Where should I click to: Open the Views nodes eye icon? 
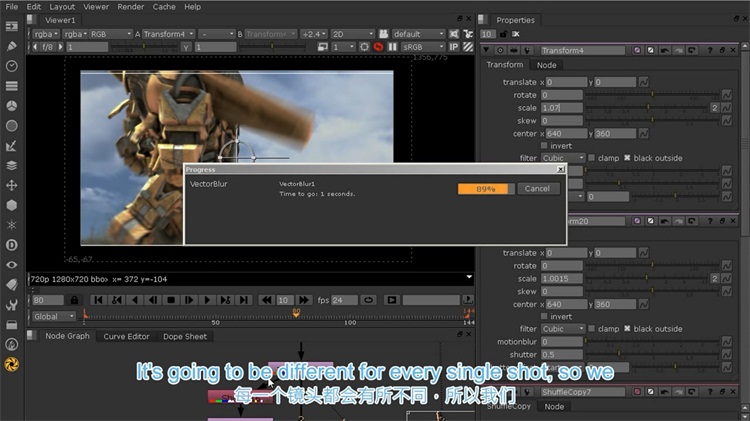(x=11, y=265)
